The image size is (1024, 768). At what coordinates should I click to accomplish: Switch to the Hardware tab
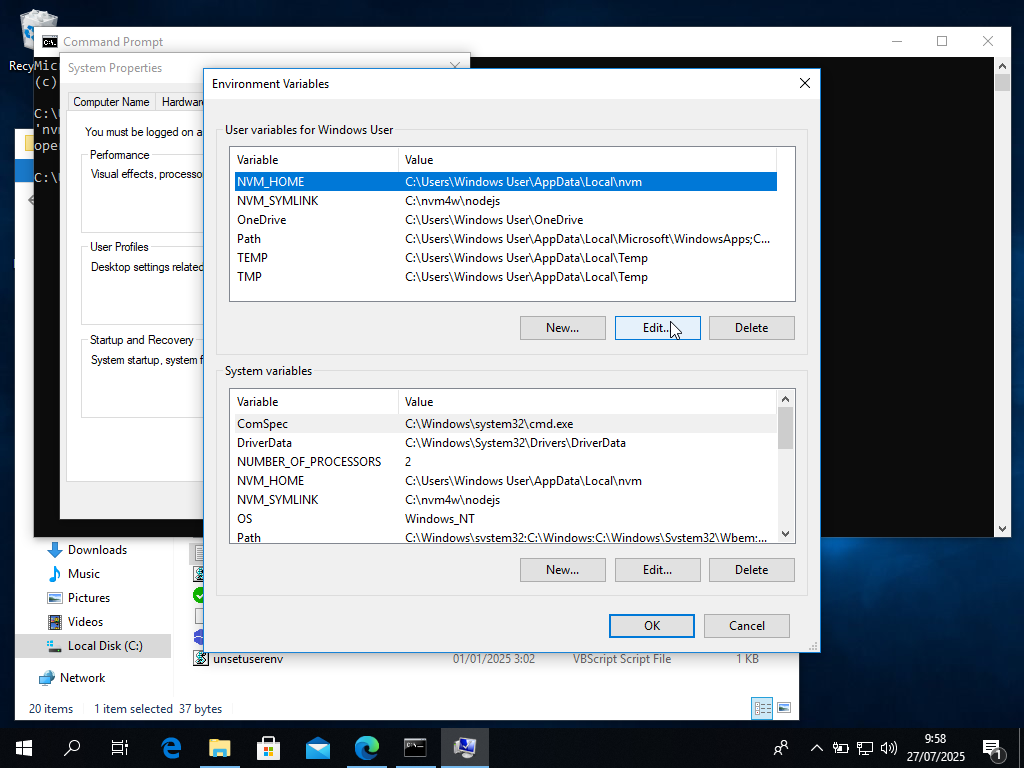(183, 102)
